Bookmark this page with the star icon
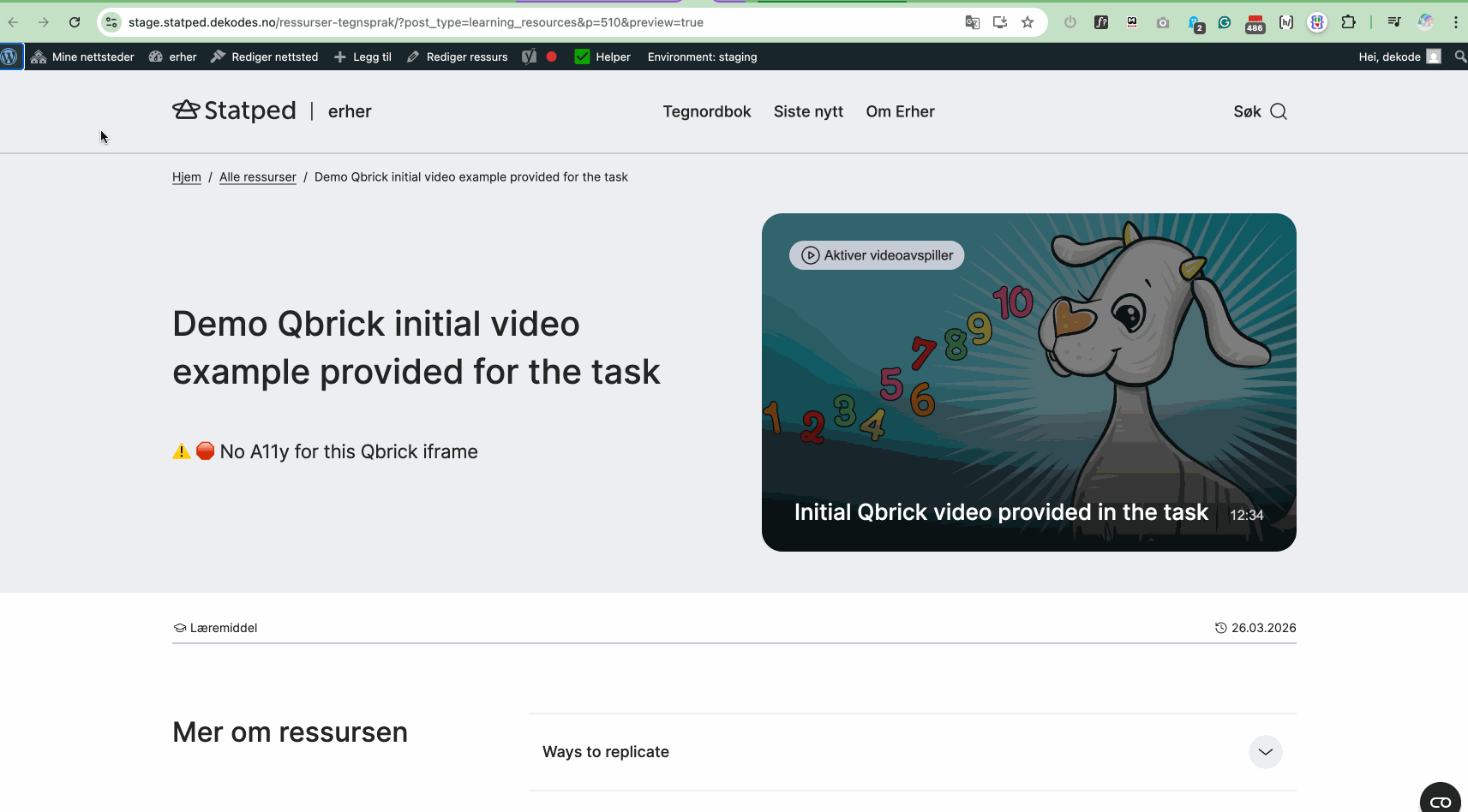Image resolution: width=1468 pixels, height=812 pixels. (1028, 22)
